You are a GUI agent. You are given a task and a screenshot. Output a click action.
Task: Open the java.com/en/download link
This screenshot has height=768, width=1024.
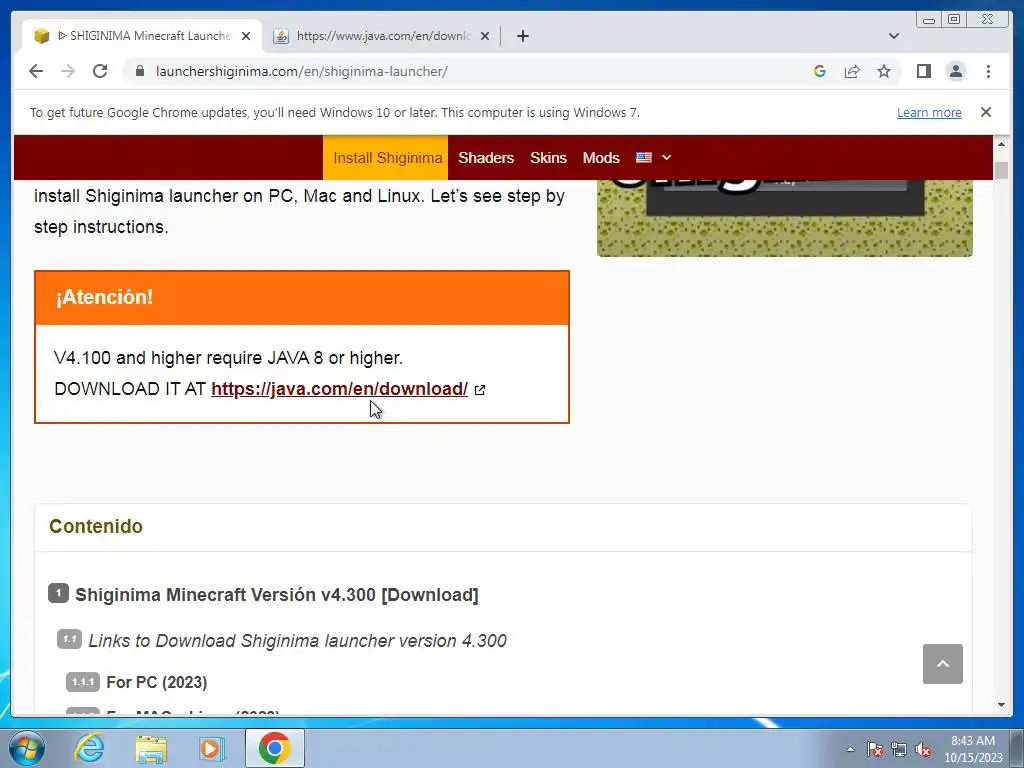339,389
